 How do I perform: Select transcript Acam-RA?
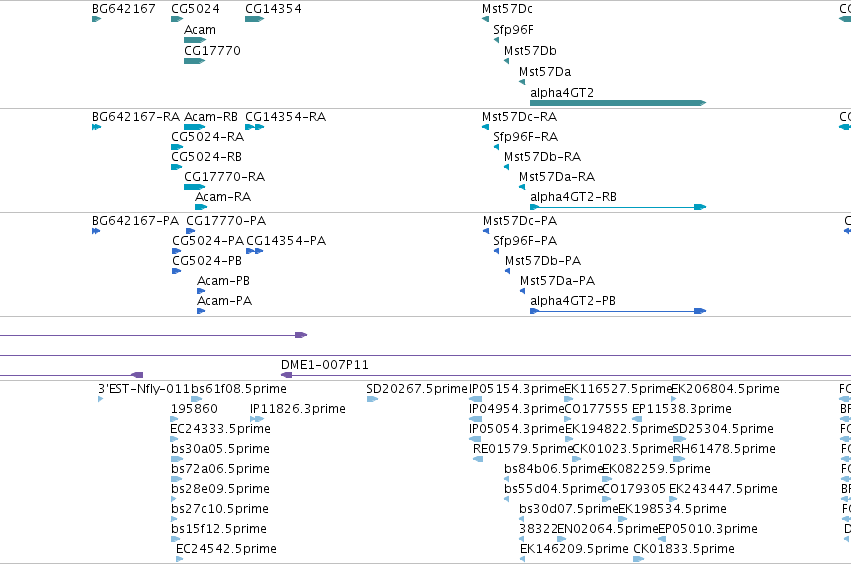[223, 197]
